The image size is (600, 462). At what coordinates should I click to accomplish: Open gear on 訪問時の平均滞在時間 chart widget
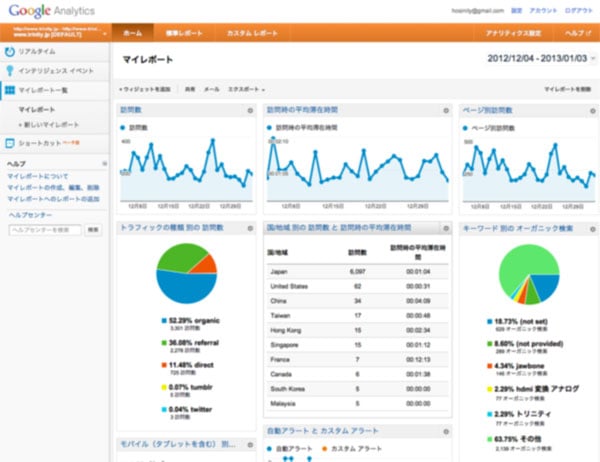tap(448, 111)
